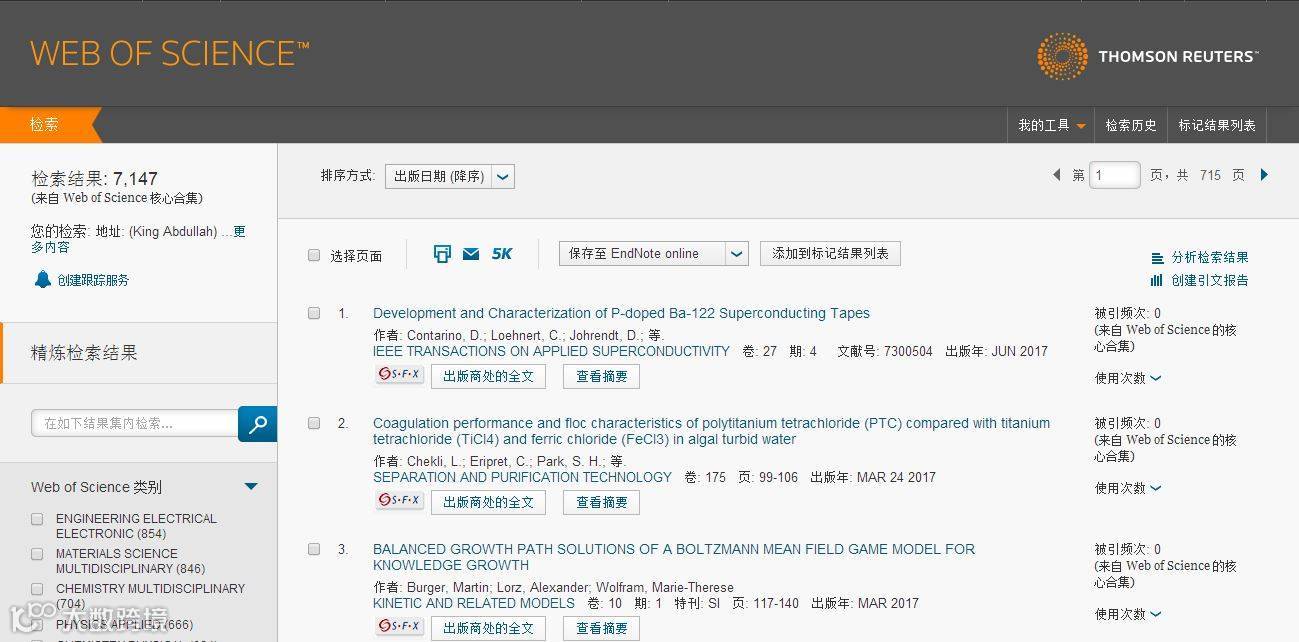Viewport: 1299px width, 642px height.
Task: Select checkbox for result 1
Action: click(314, 313)
